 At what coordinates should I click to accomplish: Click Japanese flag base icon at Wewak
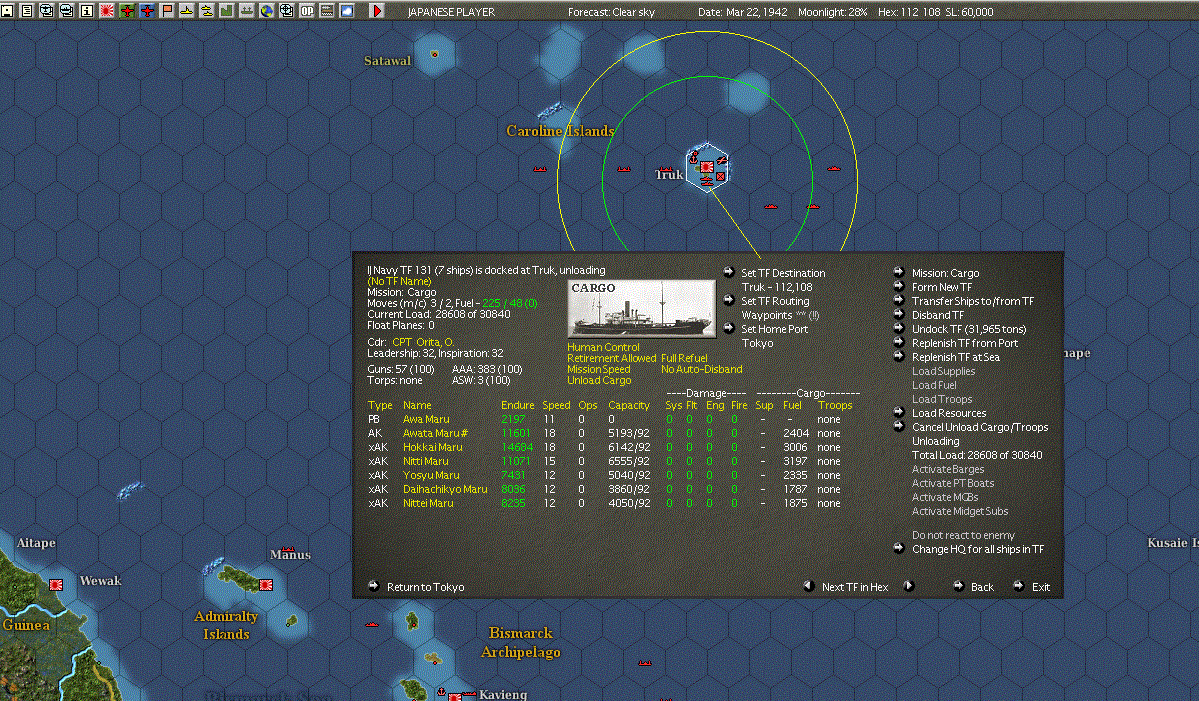pyautogui.click(x=56, y=585)
